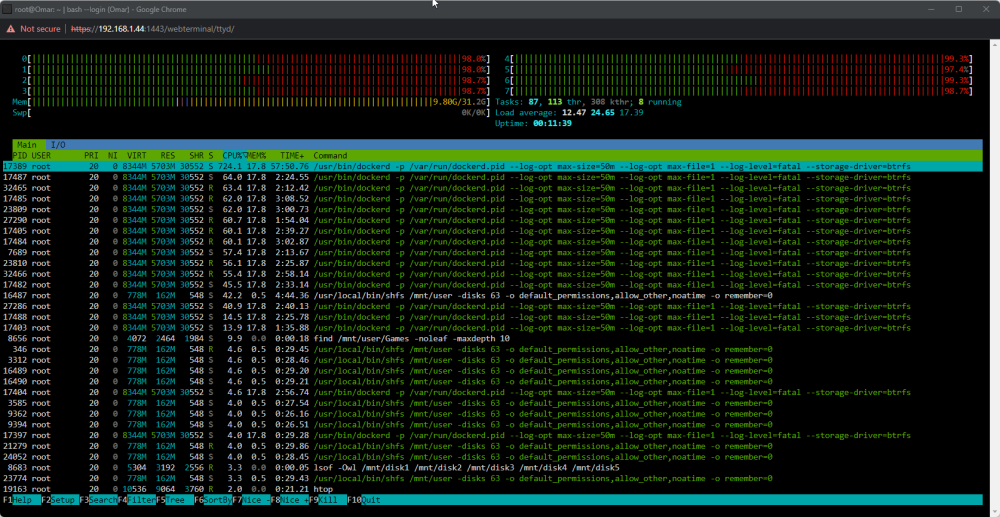Toggle Tree view in function bar
Screen dimensions: 1000x517
coord(175,500)
